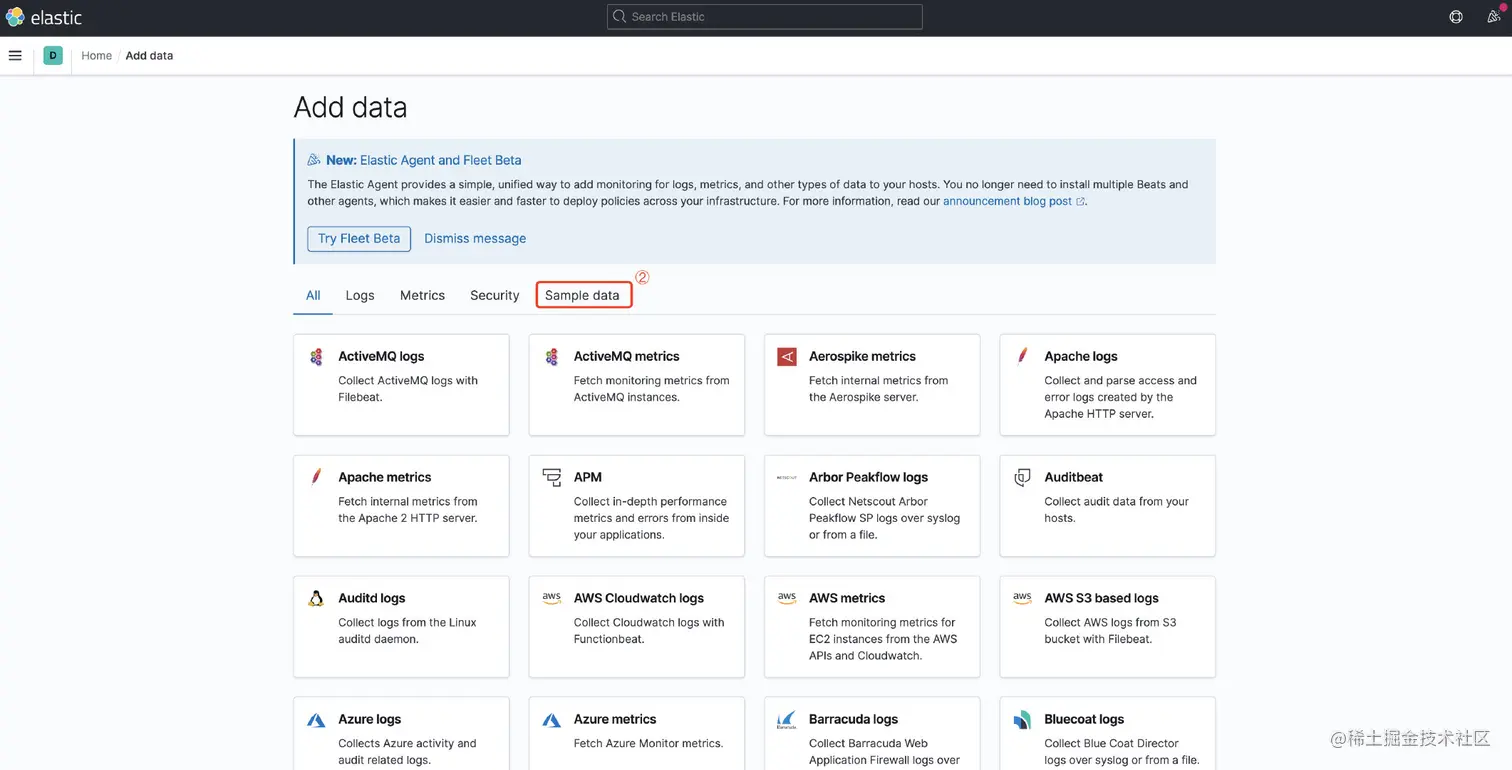Open the newsfeed notifications icon

coord(1495,17)
